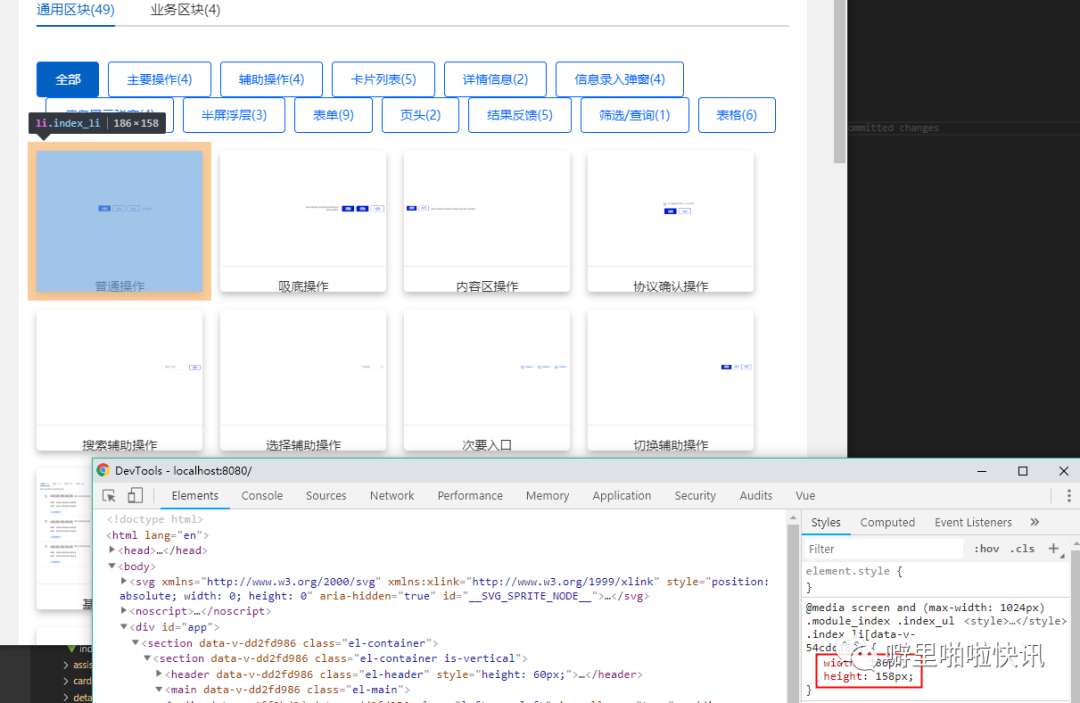Collapse the div id="app" node
Screen dimensions: 1080x703
[123, 627]
